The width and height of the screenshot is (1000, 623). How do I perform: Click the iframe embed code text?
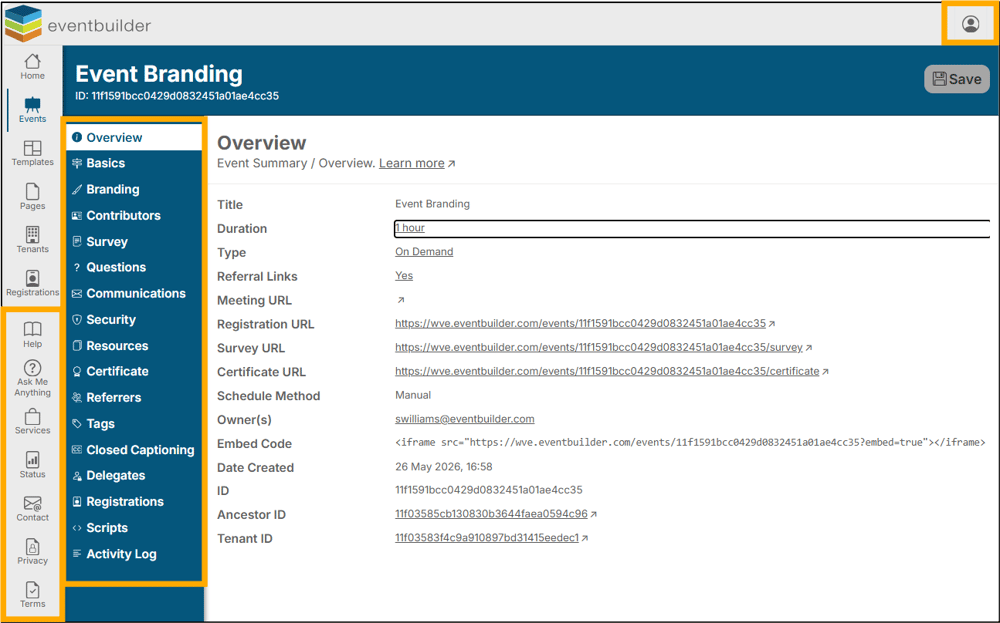tap(690, 442)
